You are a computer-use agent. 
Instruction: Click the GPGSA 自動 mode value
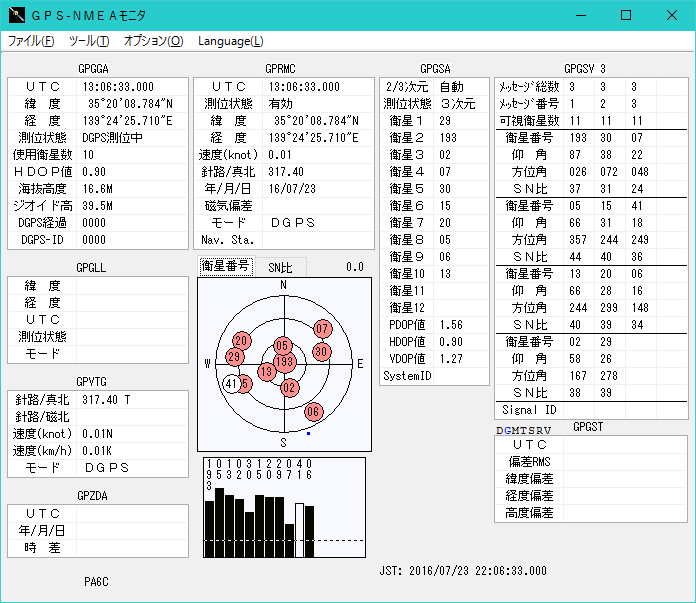pos(451,87)
